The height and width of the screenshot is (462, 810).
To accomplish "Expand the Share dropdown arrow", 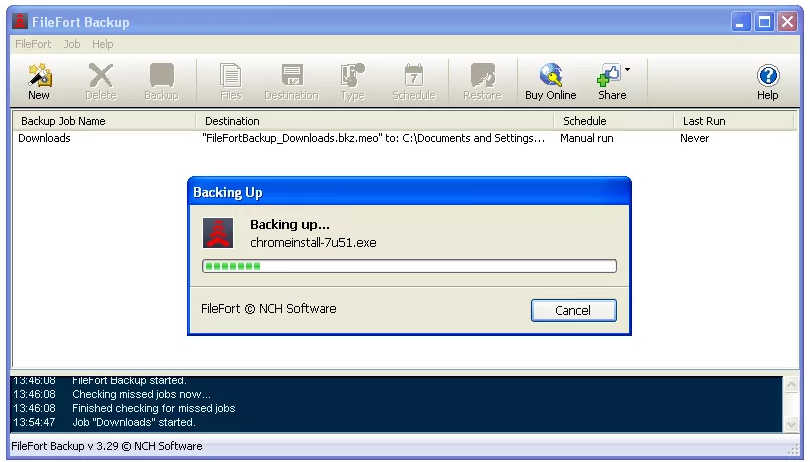I will [627, 69].
